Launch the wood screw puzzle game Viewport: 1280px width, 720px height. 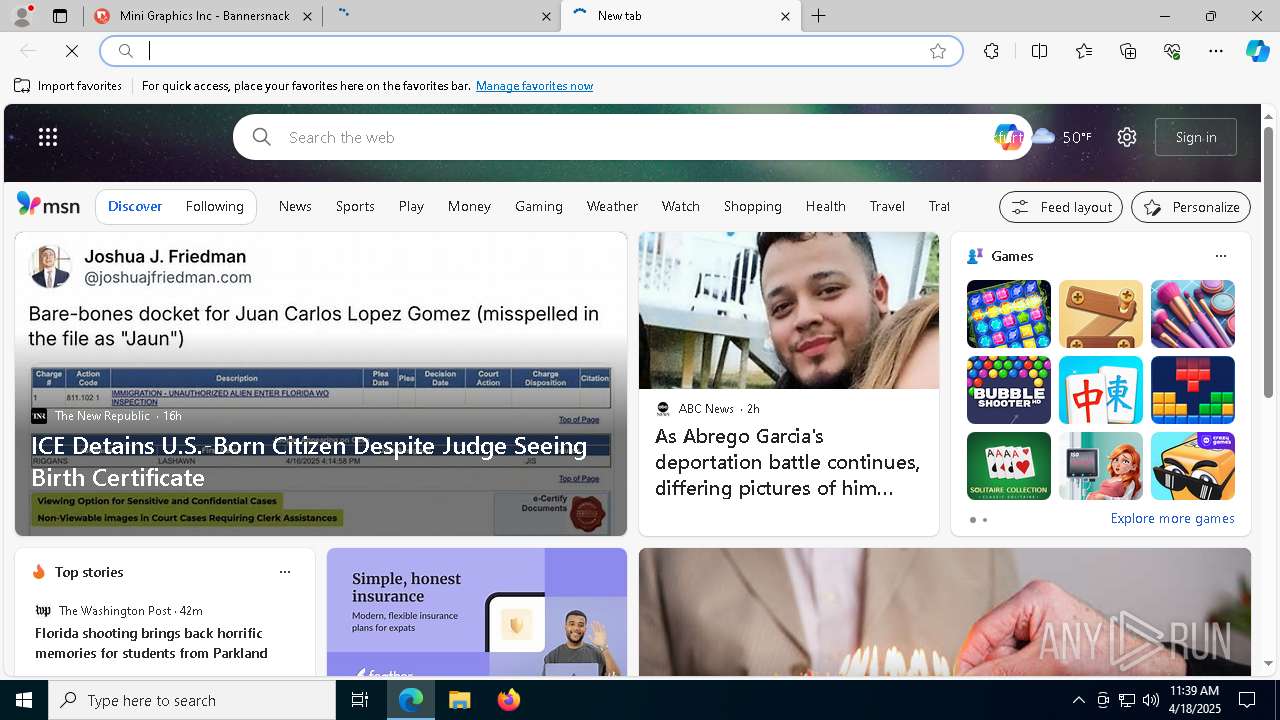(x=1101, y=314)
